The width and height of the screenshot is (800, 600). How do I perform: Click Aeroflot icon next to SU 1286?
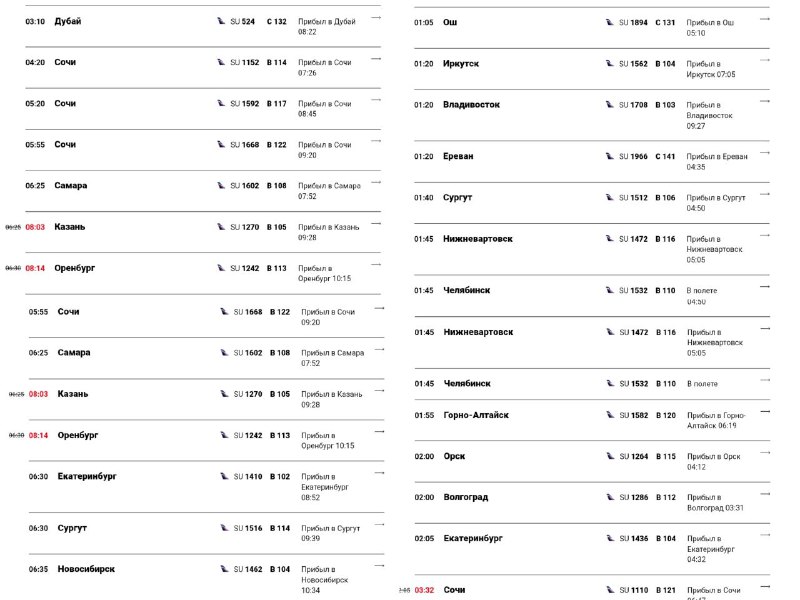[x=610, y=497]
